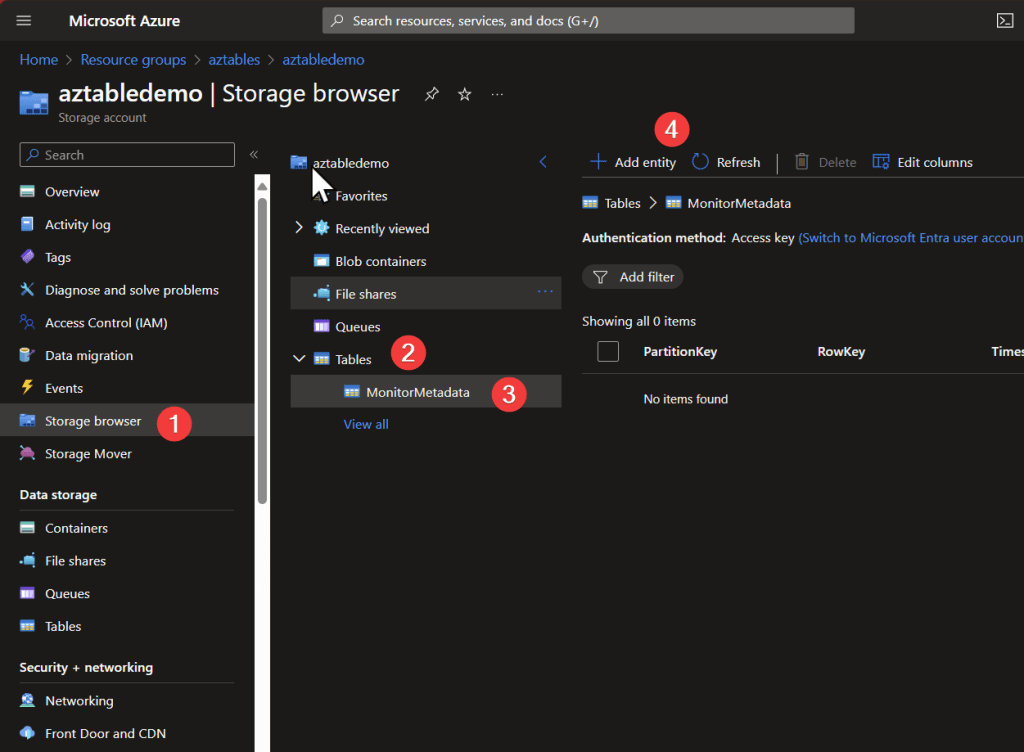Collapse the left navigation menu with chevrons
The height and width of the screenshot is (752, 1024).
pos(254,155)
